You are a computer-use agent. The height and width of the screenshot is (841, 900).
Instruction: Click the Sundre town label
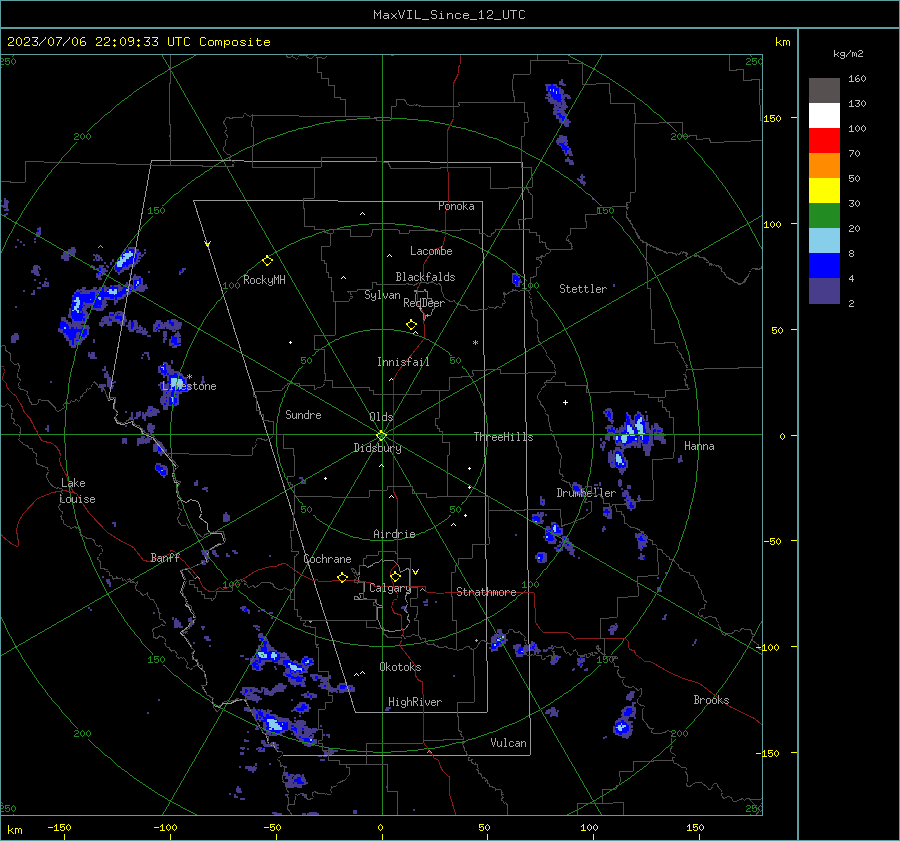point(303,414)
